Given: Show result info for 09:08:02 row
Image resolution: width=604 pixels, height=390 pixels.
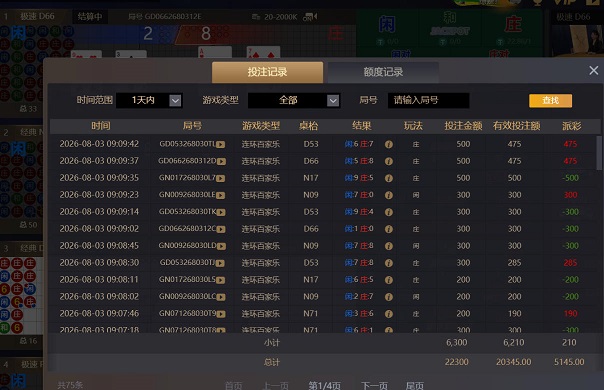Looking at the screenshot, I should (x=389, y=297).
